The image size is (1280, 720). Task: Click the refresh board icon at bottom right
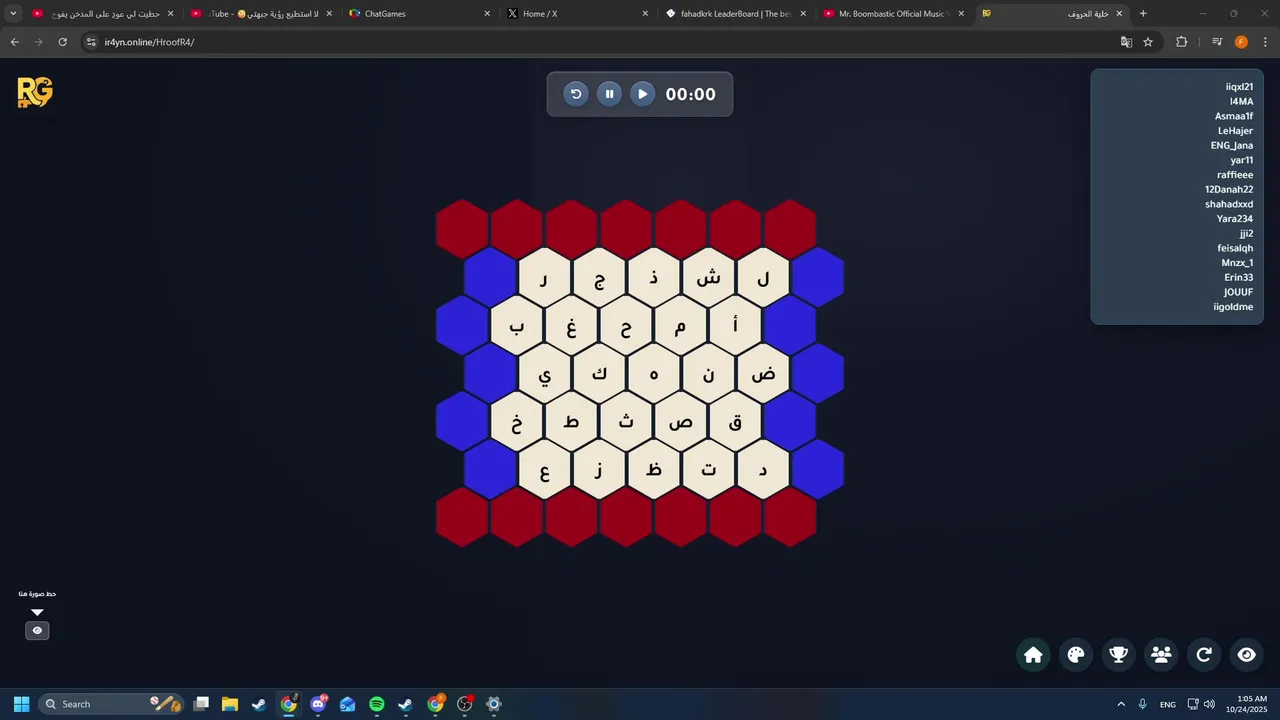click(x=1204, y=655)
